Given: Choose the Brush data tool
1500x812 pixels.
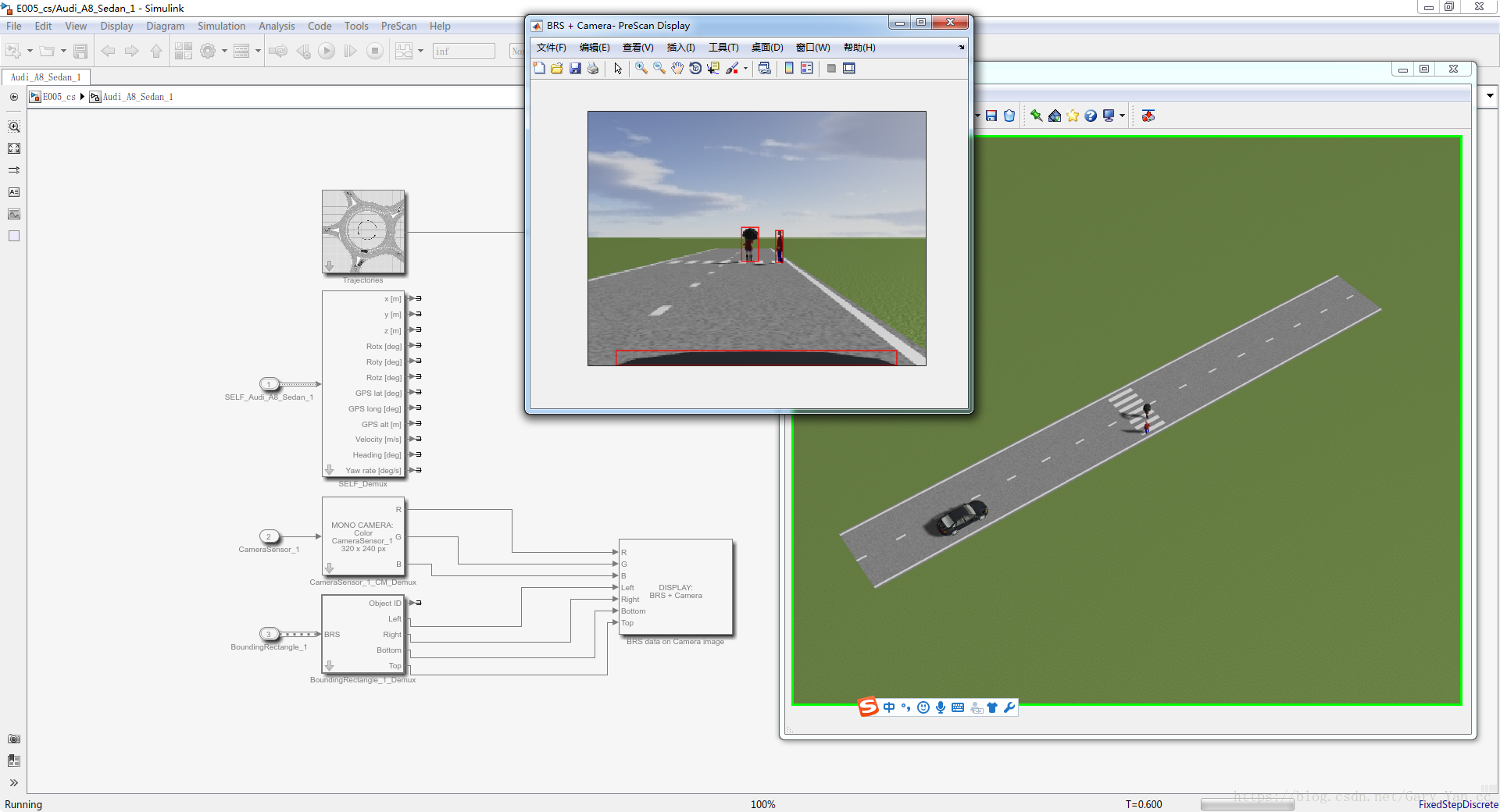Looking at the screenshot, I should pos(732,69).
